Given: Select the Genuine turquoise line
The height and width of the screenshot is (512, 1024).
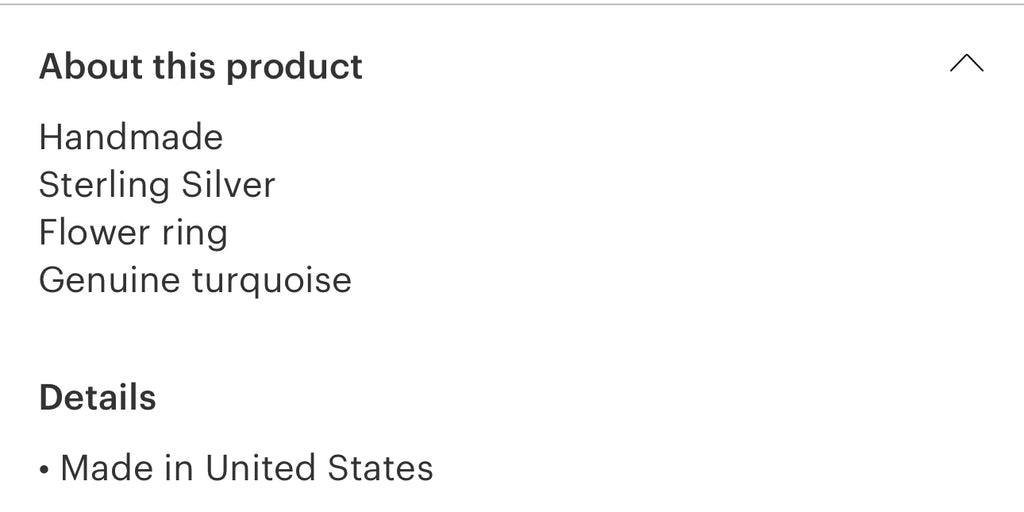Looking at the screenshot, I should pyautogui.click(x=195, y=281).
